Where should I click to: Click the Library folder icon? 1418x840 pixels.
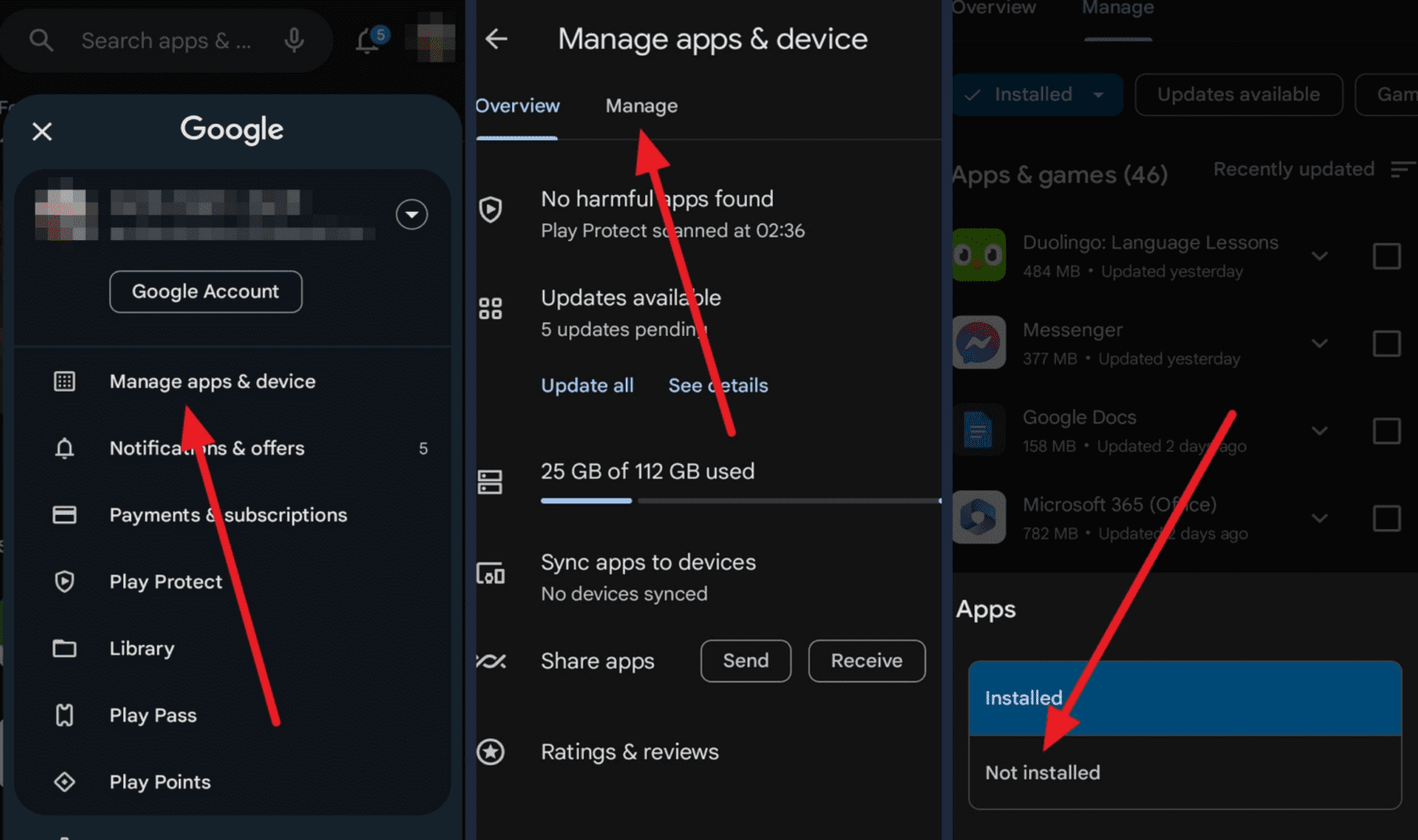(64, 649)
